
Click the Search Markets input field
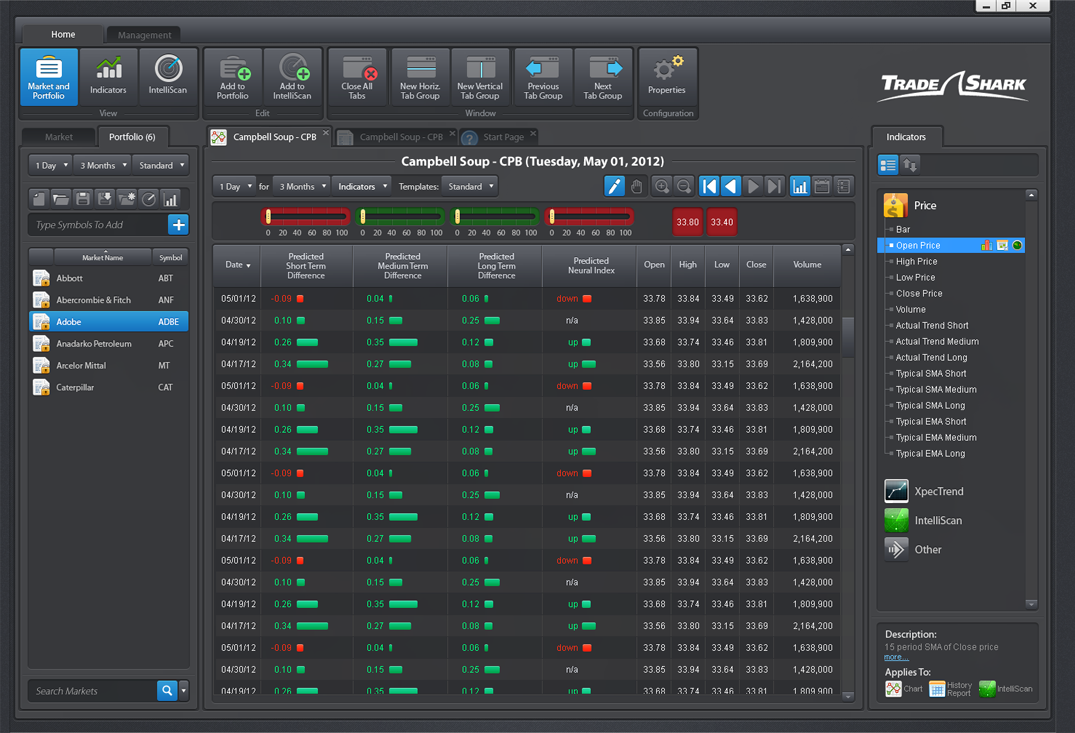93,690
